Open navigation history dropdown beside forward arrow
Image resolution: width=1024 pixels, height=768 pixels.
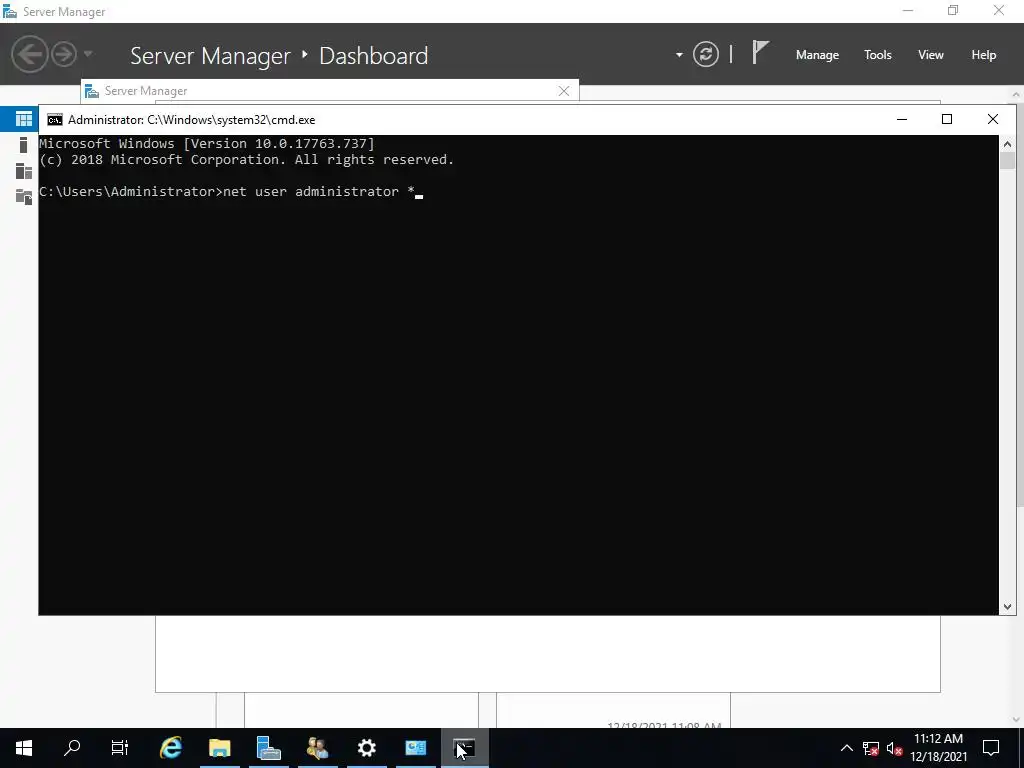point(88,54)
